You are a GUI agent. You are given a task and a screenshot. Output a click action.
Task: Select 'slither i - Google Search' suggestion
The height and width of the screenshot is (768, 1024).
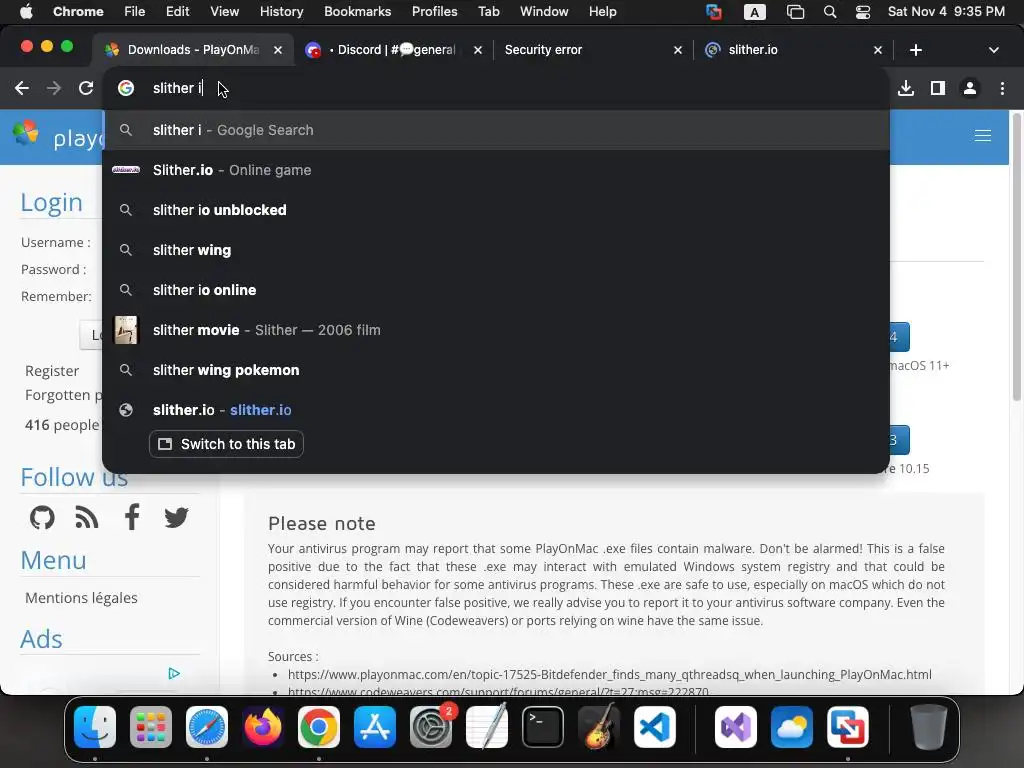click(x=496, y=130)
